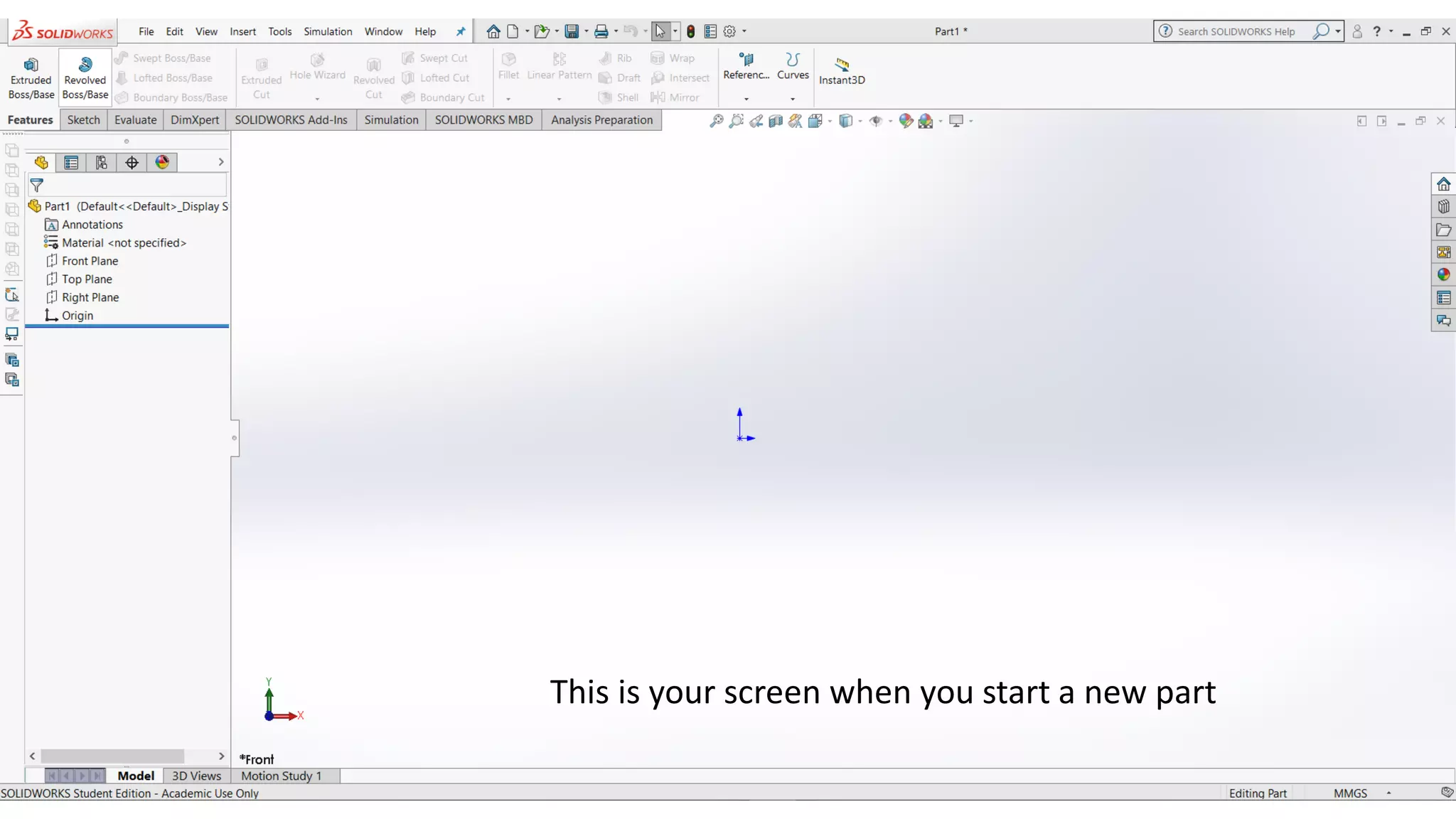Open the DisplayManager color ball icon

click(x=162, y=163)
